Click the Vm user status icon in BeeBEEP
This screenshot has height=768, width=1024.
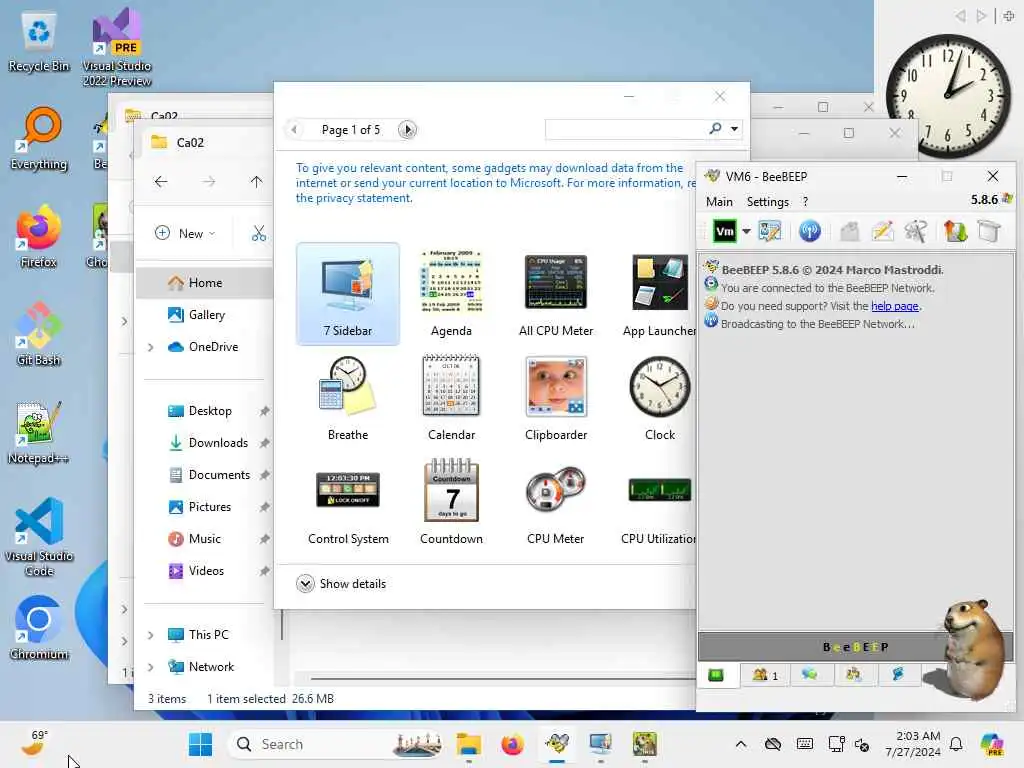point(725,231)
